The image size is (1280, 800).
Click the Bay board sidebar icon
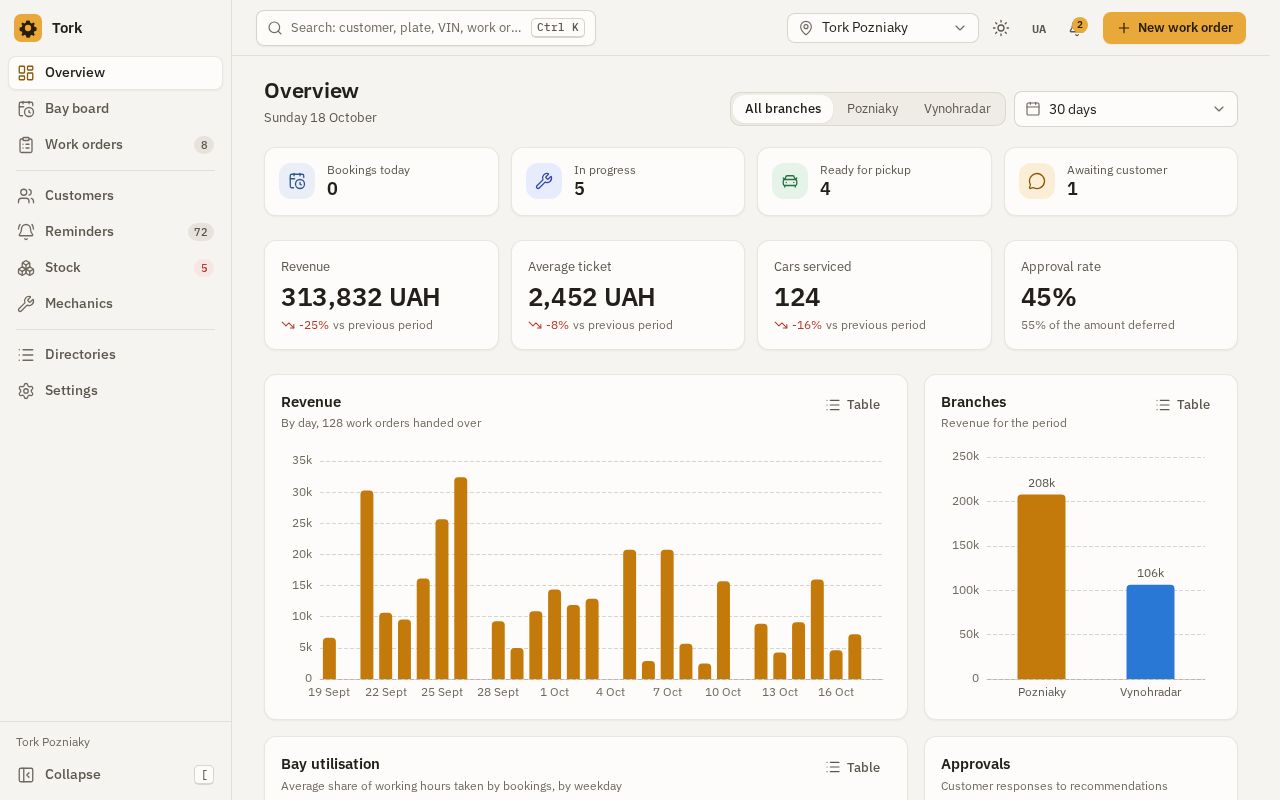[x=26, y=109]
